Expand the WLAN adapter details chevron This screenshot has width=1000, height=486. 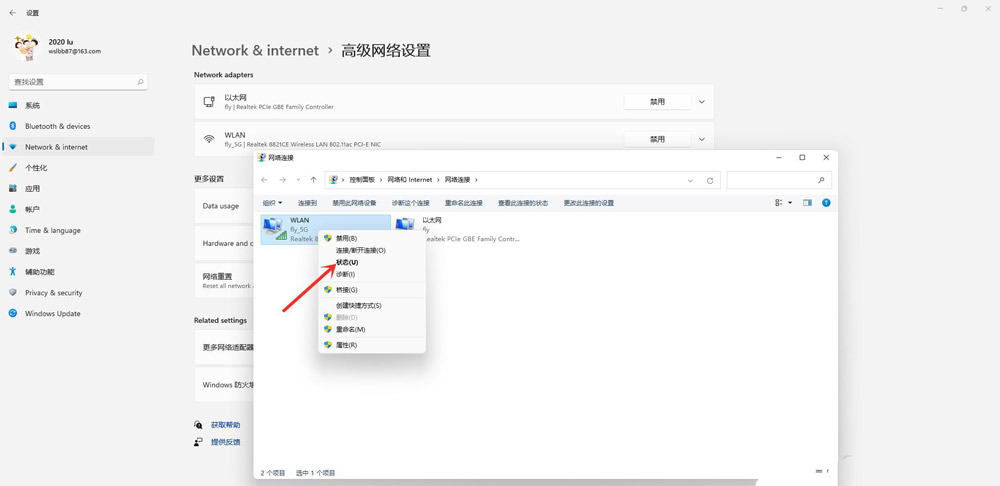pos(702,139)
